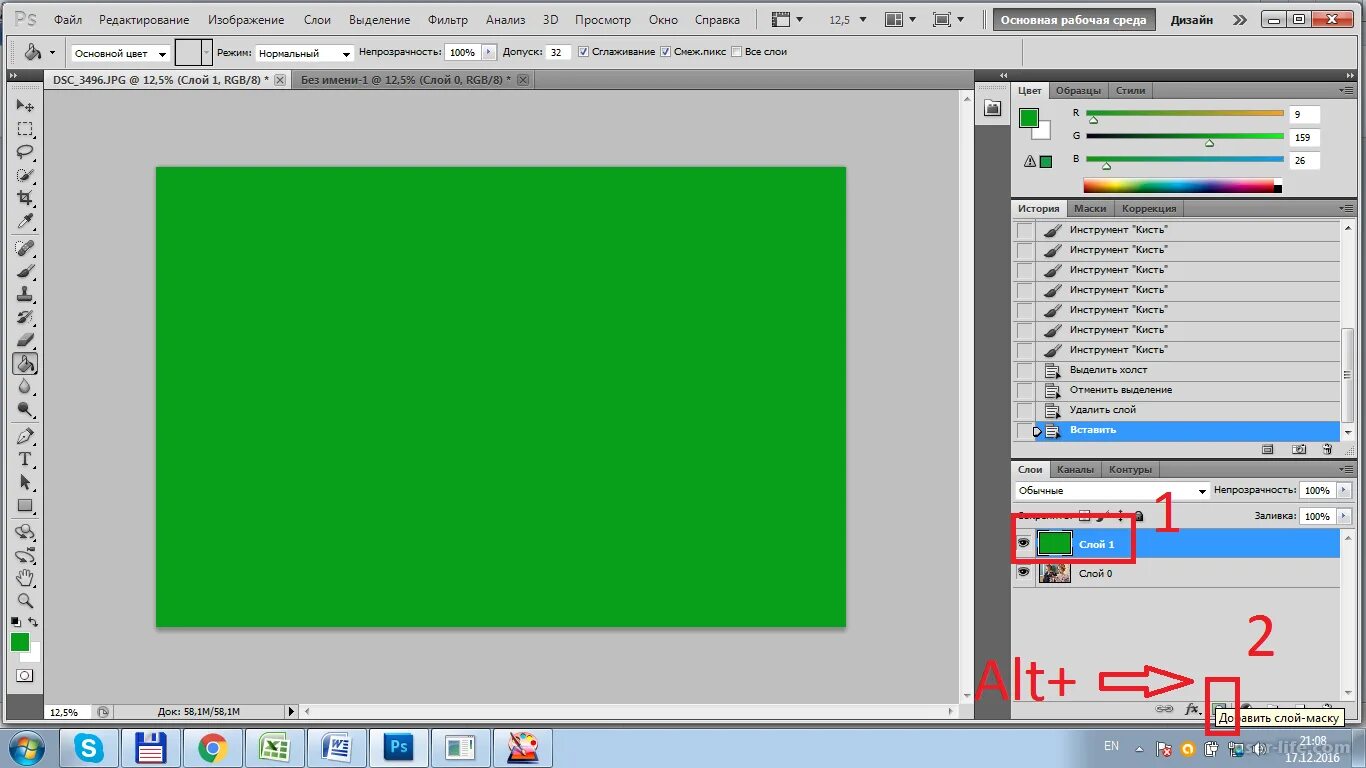This screenshot has height=768, width=1366.
Task: Open the screen mode dropdown
Action: 947,20
